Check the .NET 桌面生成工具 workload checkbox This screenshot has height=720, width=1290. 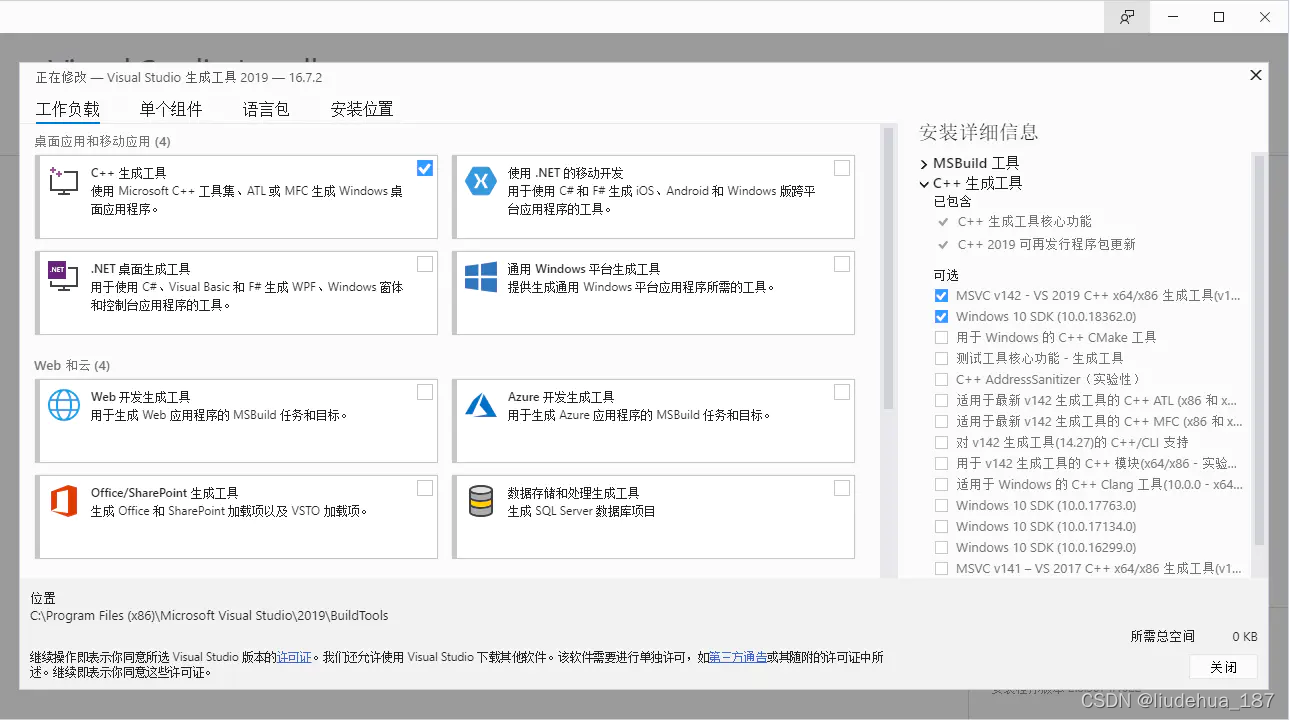tap(425, 264)
